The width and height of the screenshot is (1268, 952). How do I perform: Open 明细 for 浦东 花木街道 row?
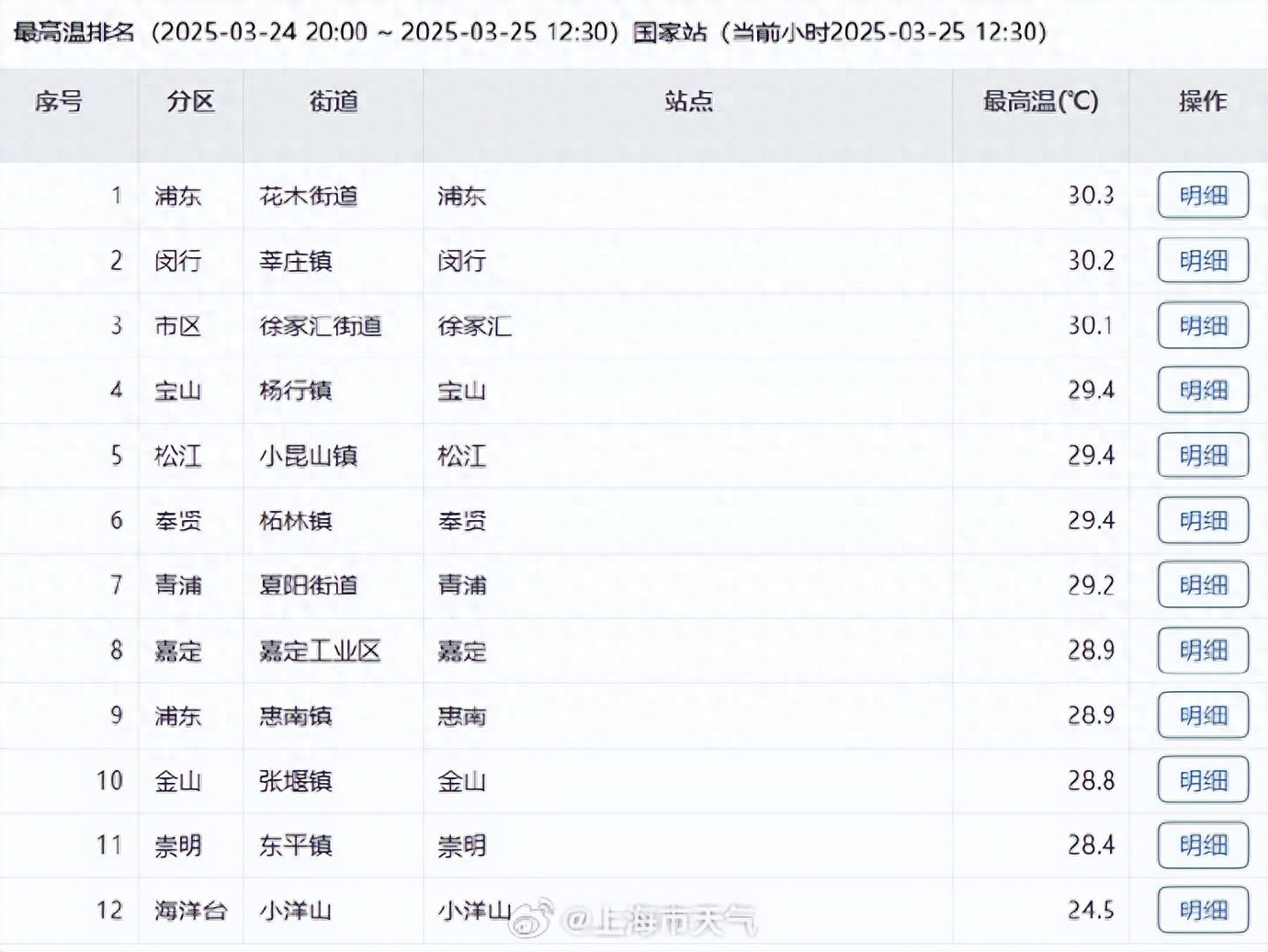pos(1203,195)
